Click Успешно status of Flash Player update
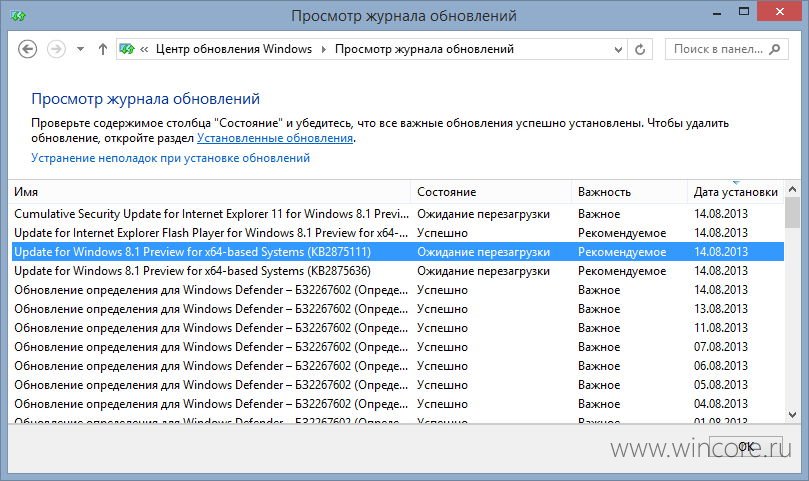Screen dimensions: 809x481 (x=442, y=233)
